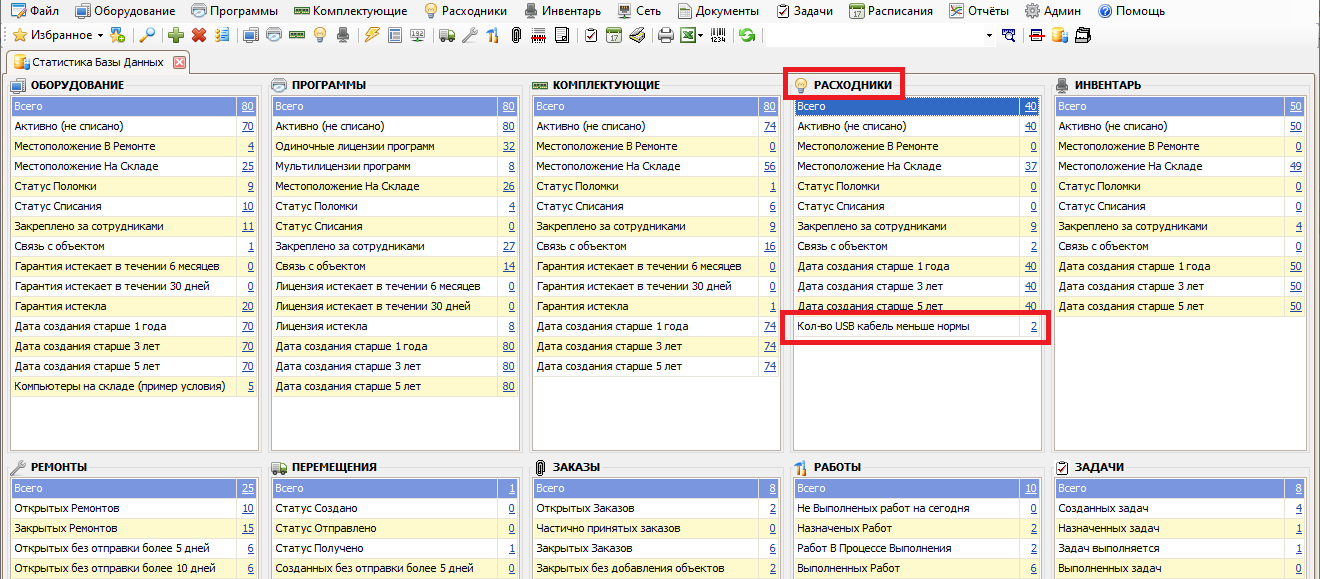Click the empty toolbar search combo field

(874, 35)
